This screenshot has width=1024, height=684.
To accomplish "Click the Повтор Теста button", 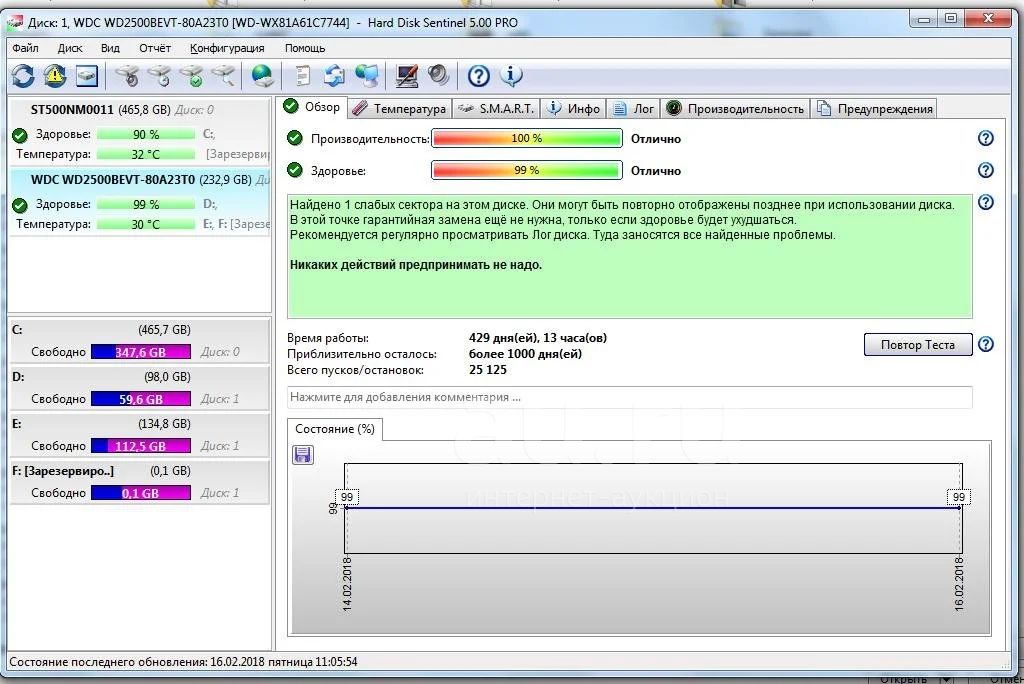I will tap(918, 344).
